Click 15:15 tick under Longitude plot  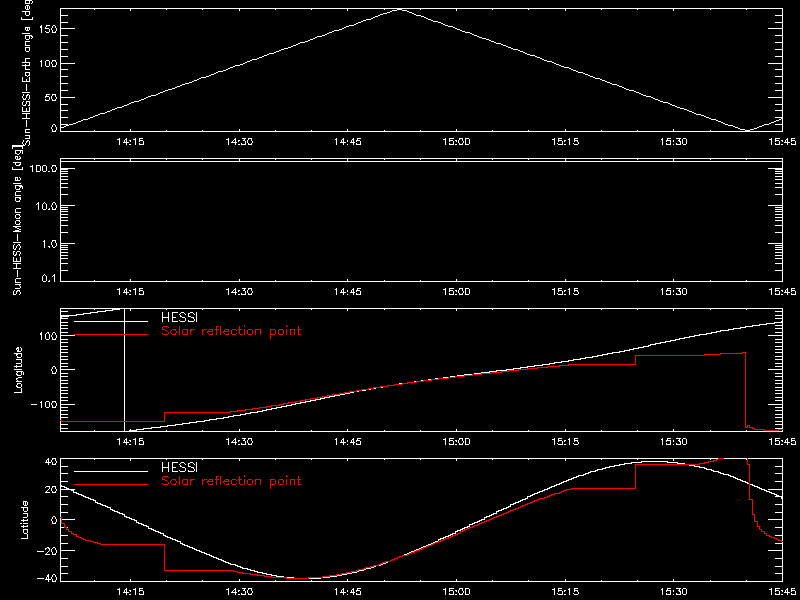coord(565,442)
